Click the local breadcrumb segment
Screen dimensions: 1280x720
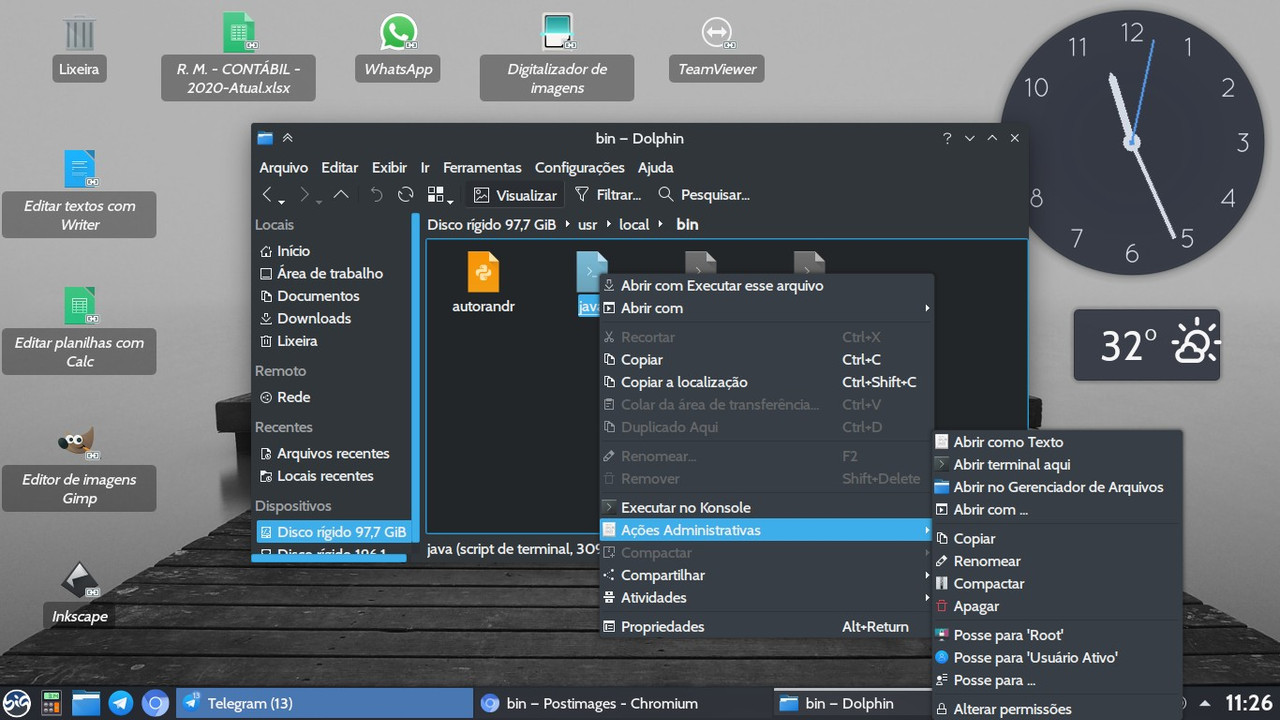click(634, 224)
